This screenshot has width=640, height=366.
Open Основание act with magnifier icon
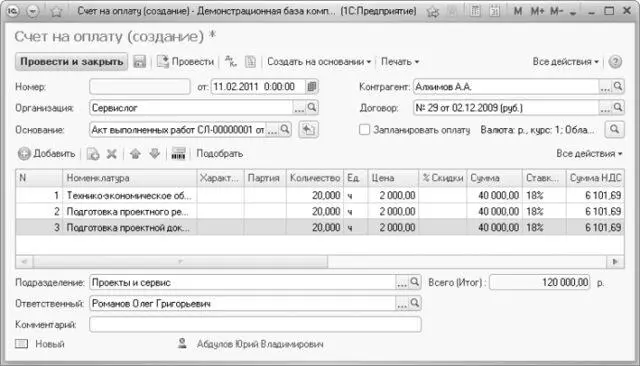click(285, 129)
